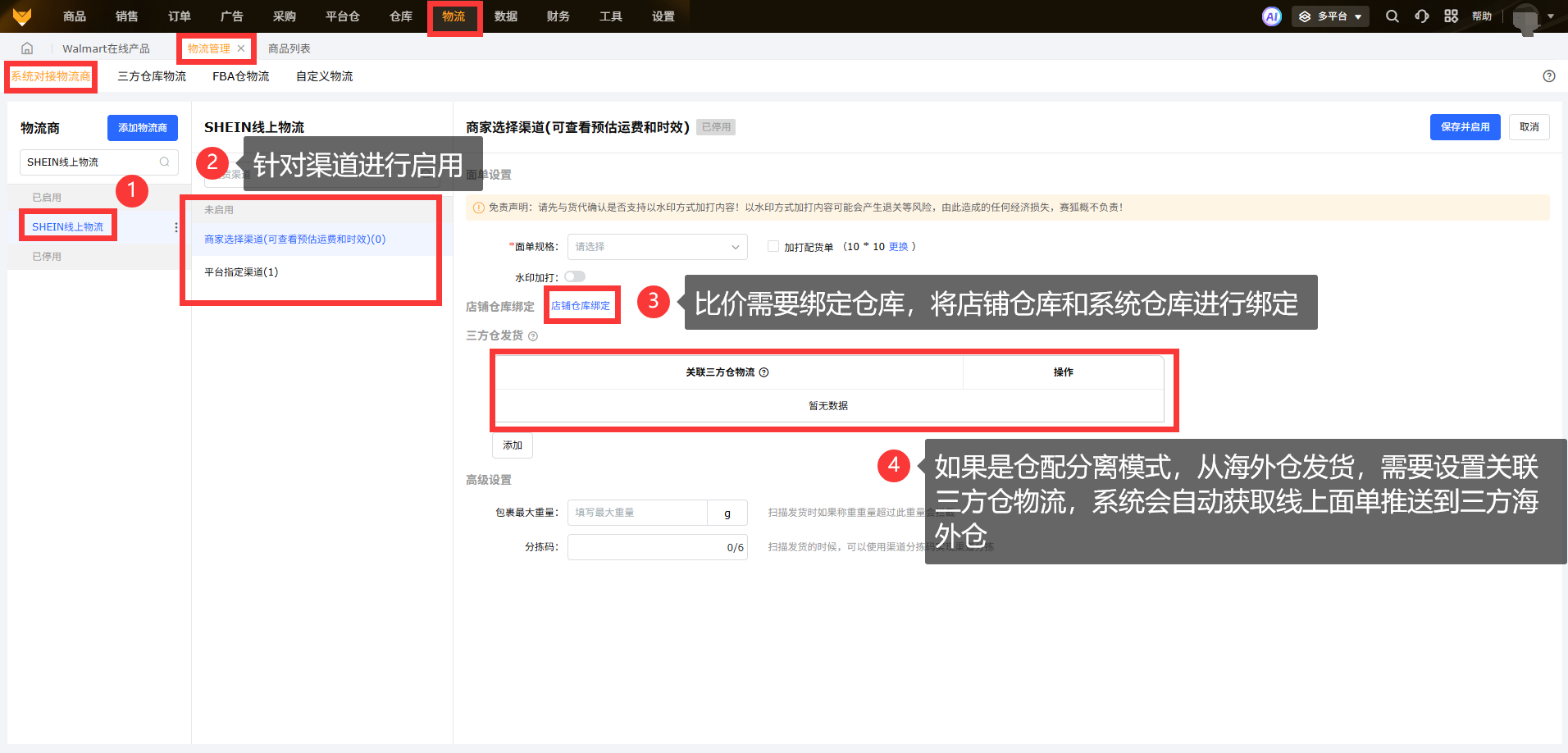The width and height of the screenshot is (1568, 753).
Task: Click the AI assistant icon in the top bar
Action: (x=1271, y=16)
